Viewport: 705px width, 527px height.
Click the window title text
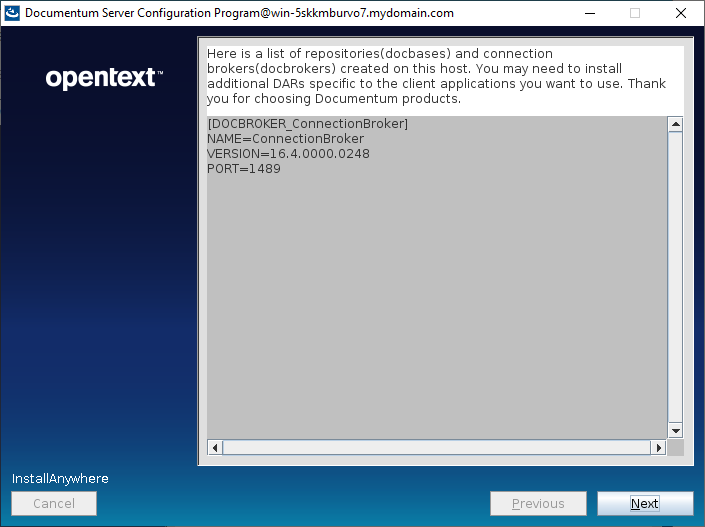click(239, 13)
